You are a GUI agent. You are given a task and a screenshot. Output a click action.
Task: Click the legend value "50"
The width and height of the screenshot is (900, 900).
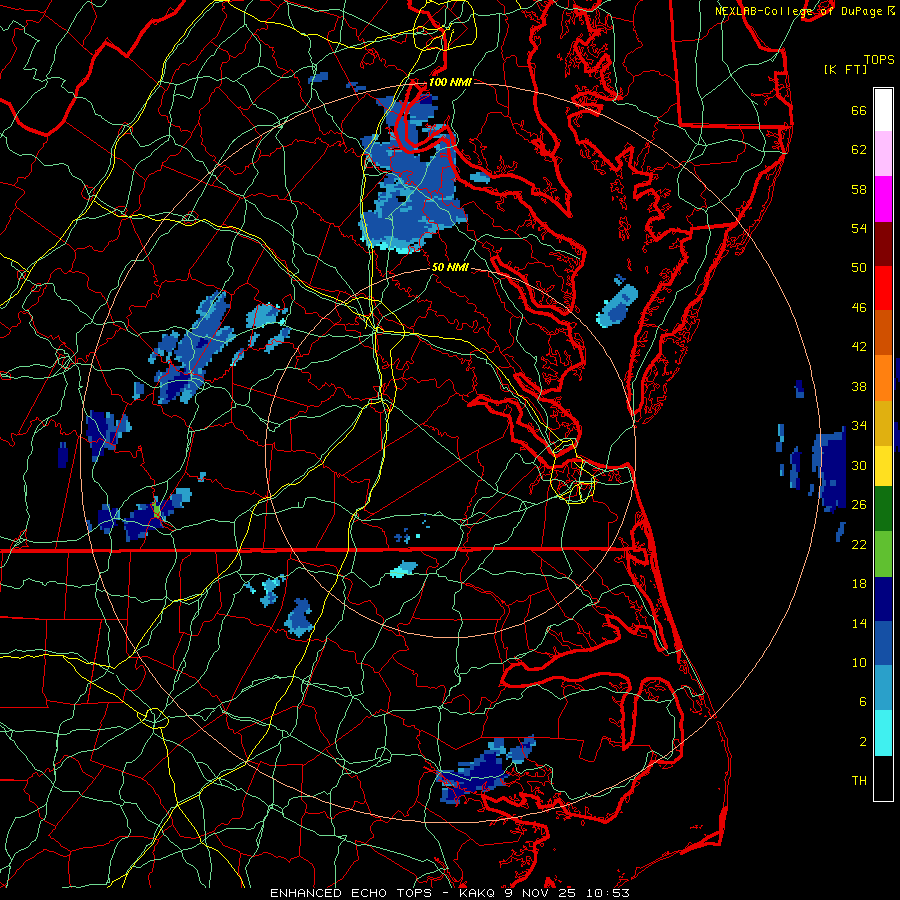pyautogui.click(x=859, y=268)
